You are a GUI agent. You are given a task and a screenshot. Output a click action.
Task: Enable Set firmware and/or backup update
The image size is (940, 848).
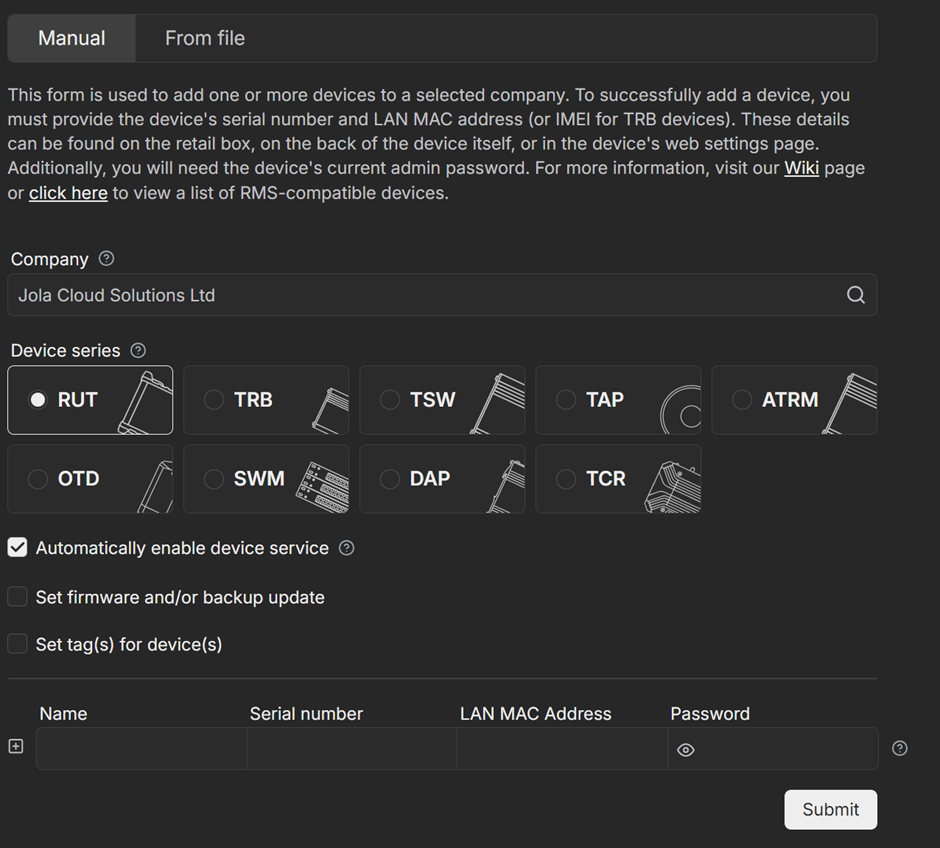pyautogui.click(x=18, y=597)
